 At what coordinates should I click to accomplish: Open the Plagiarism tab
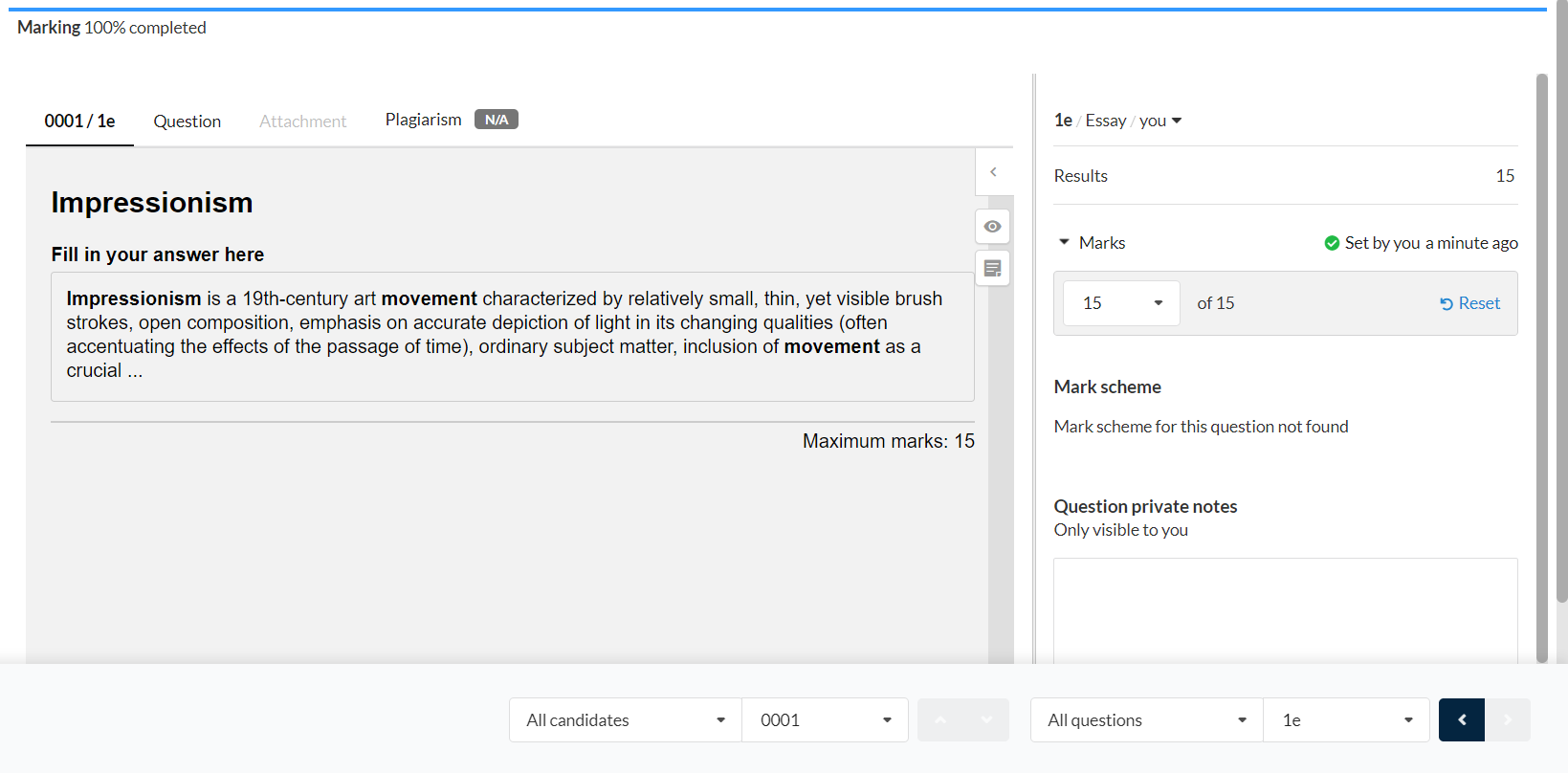[423, 120]
